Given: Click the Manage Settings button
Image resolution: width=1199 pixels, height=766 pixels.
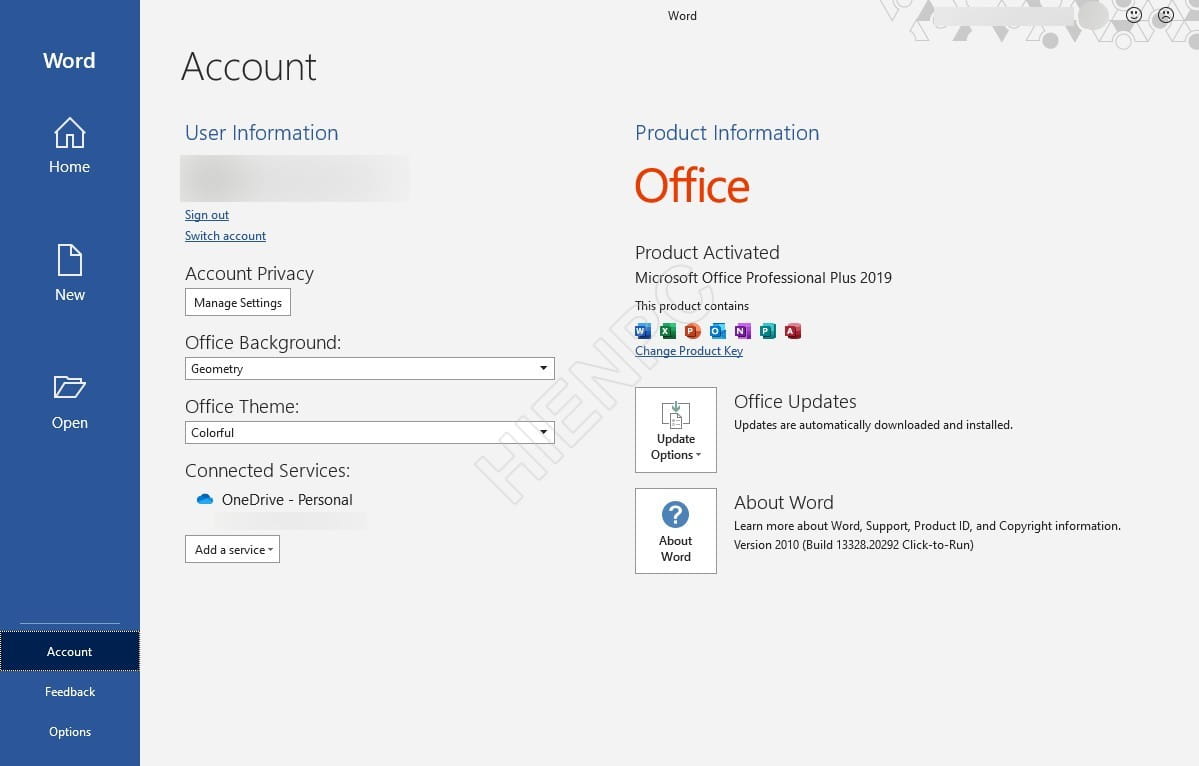Looking at the screenshot, I should 238,302.
